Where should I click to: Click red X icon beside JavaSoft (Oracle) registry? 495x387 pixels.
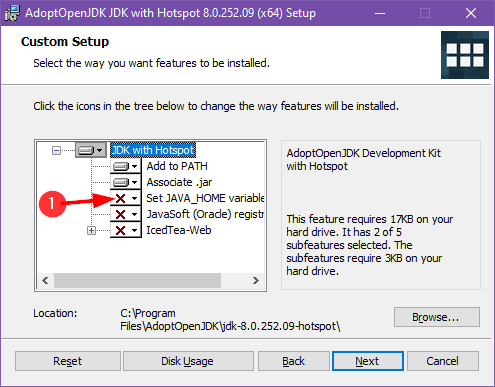point(120,214)
